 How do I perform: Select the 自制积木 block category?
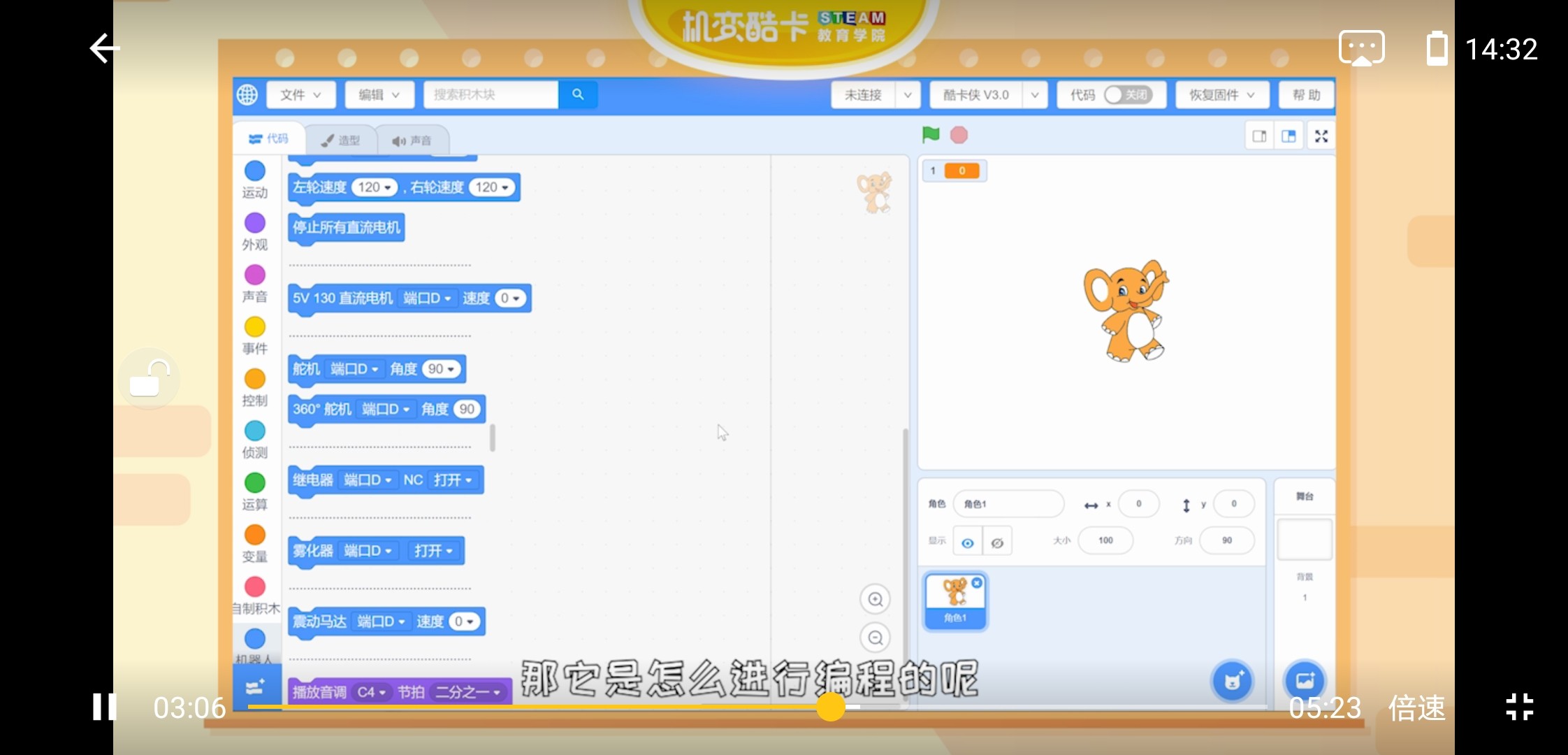coord(255,596)
